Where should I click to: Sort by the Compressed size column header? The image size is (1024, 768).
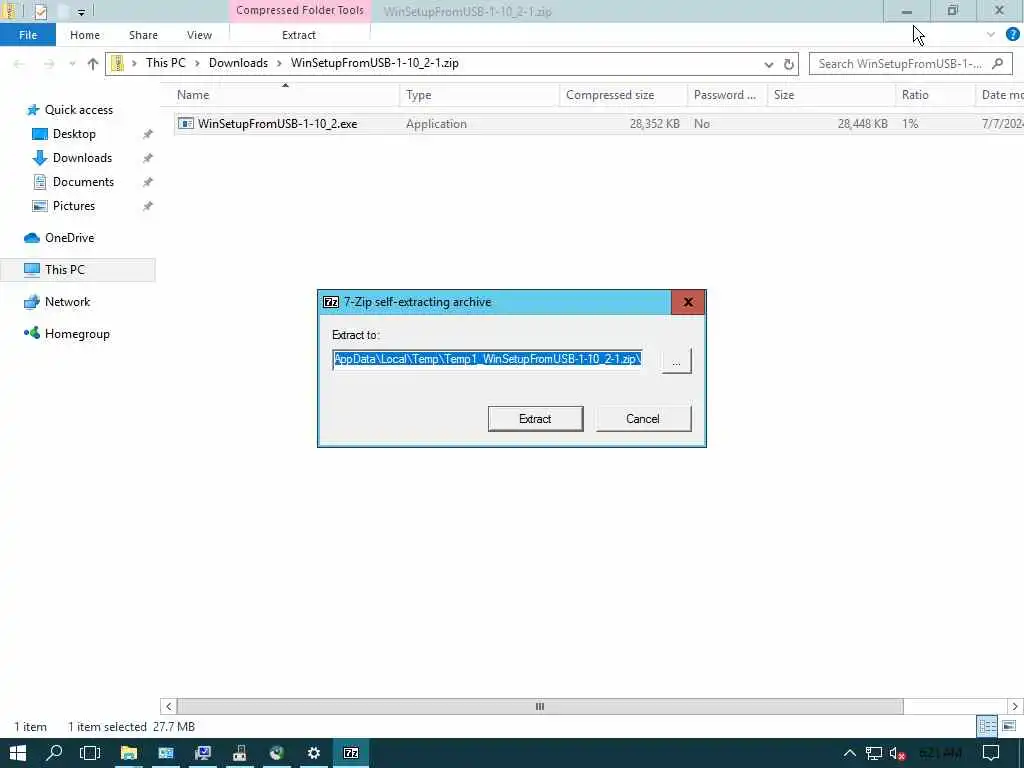click(623, 95)
